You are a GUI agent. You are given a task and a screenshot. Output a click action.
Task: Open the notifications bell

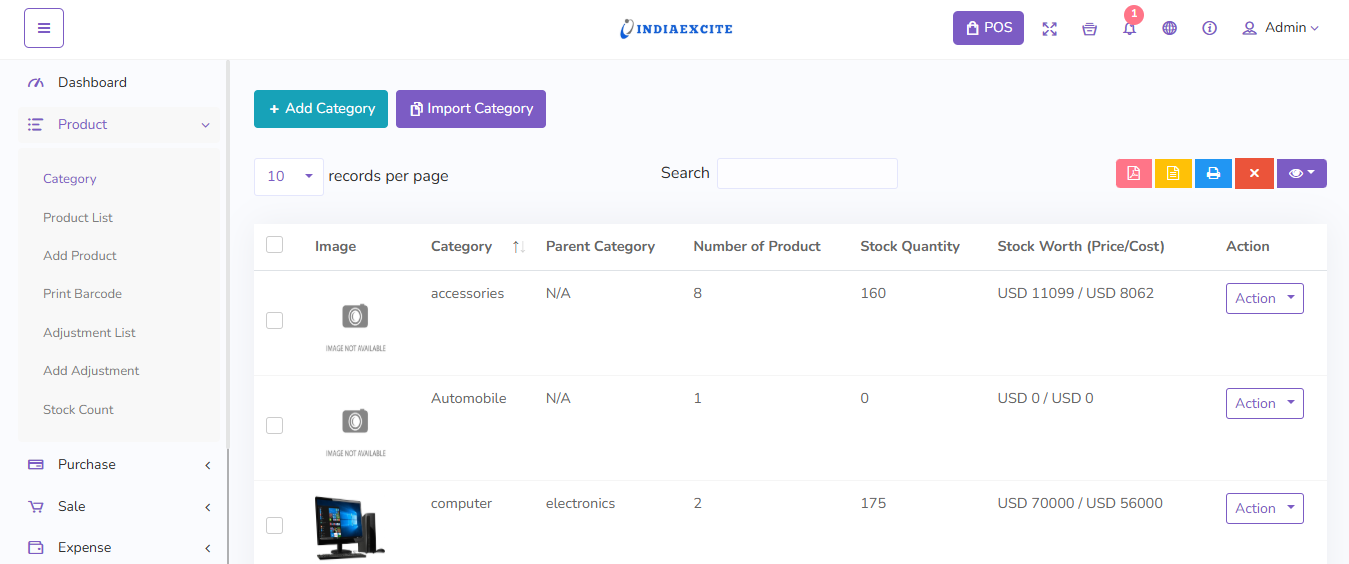[1129, 28]
